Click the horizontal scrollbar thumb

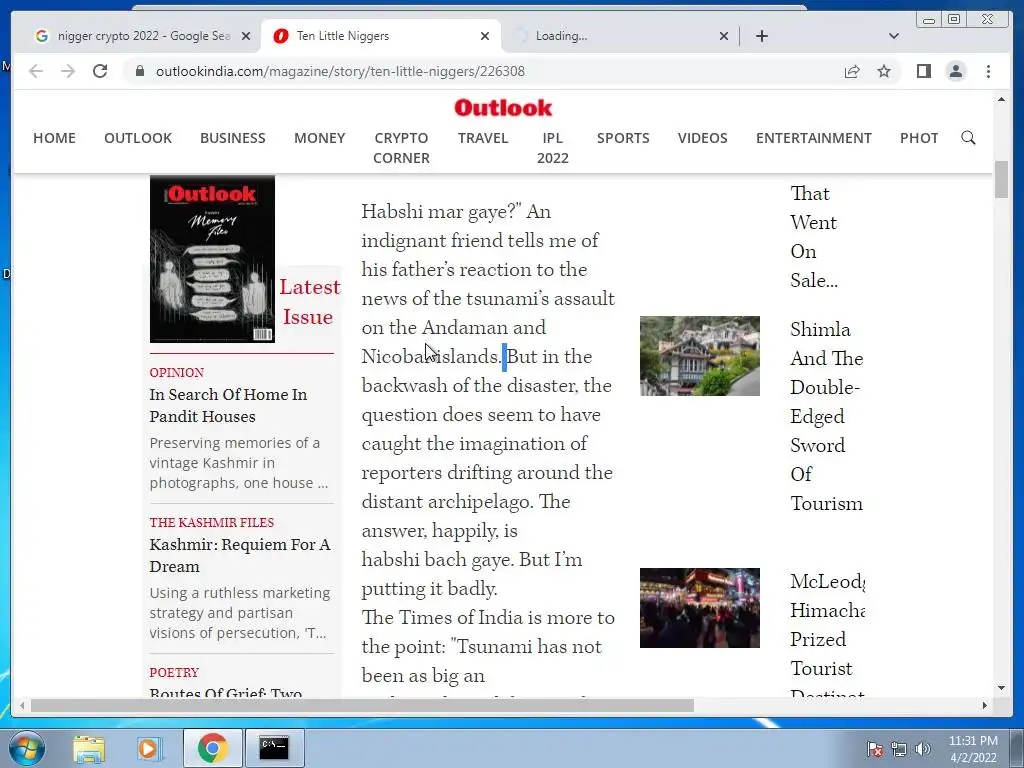pos(362,705)
